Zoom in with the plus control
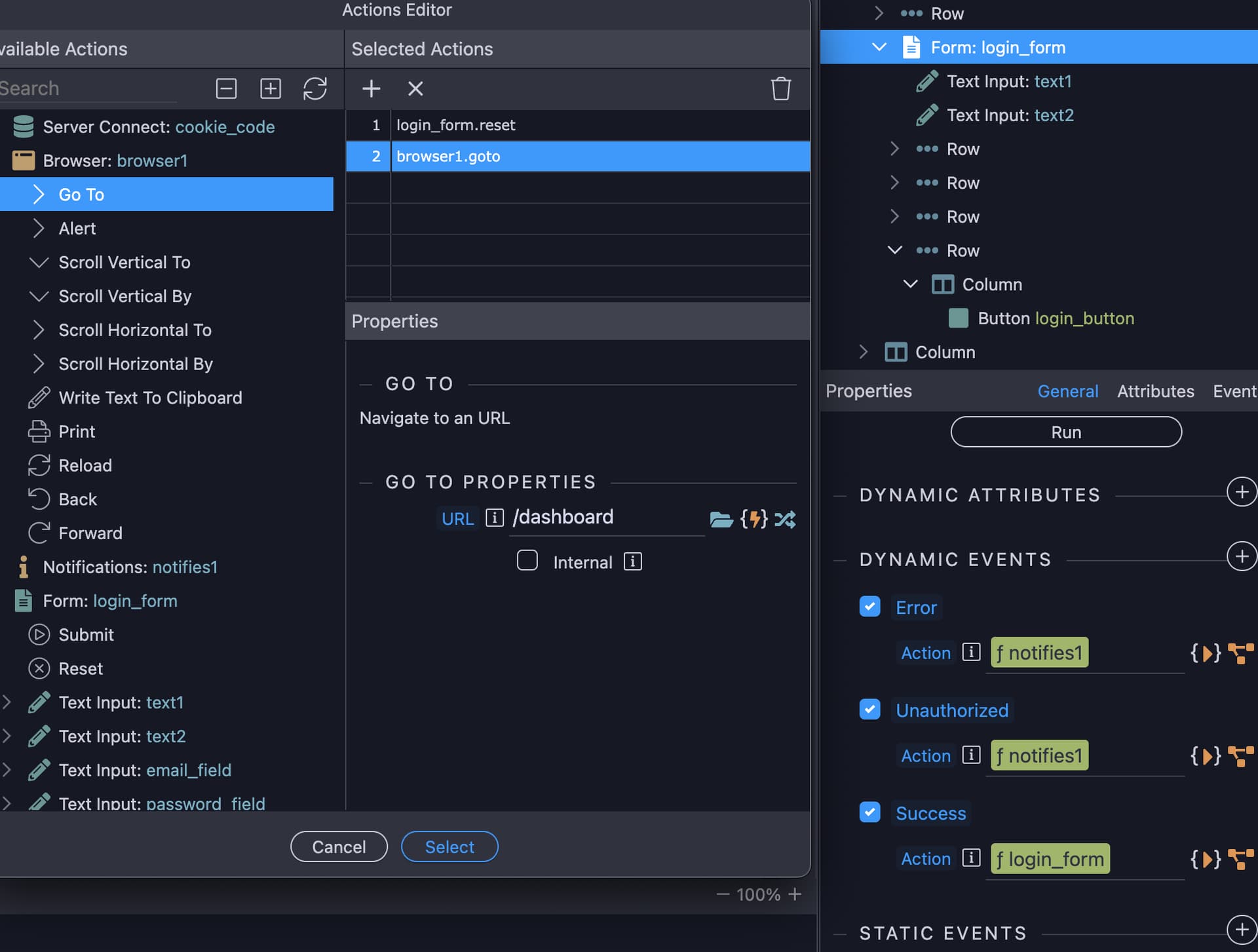 [795, 894]
